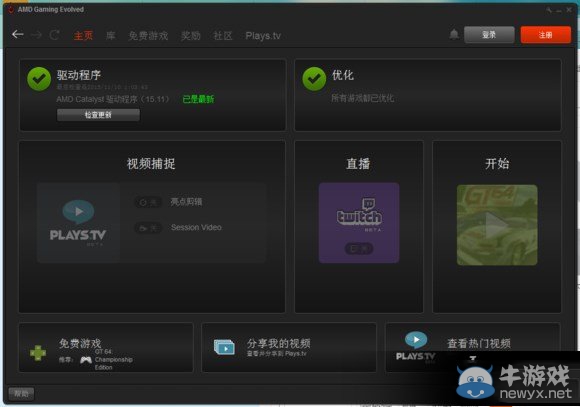Switch to the 主页 tab

click(83, 36)
